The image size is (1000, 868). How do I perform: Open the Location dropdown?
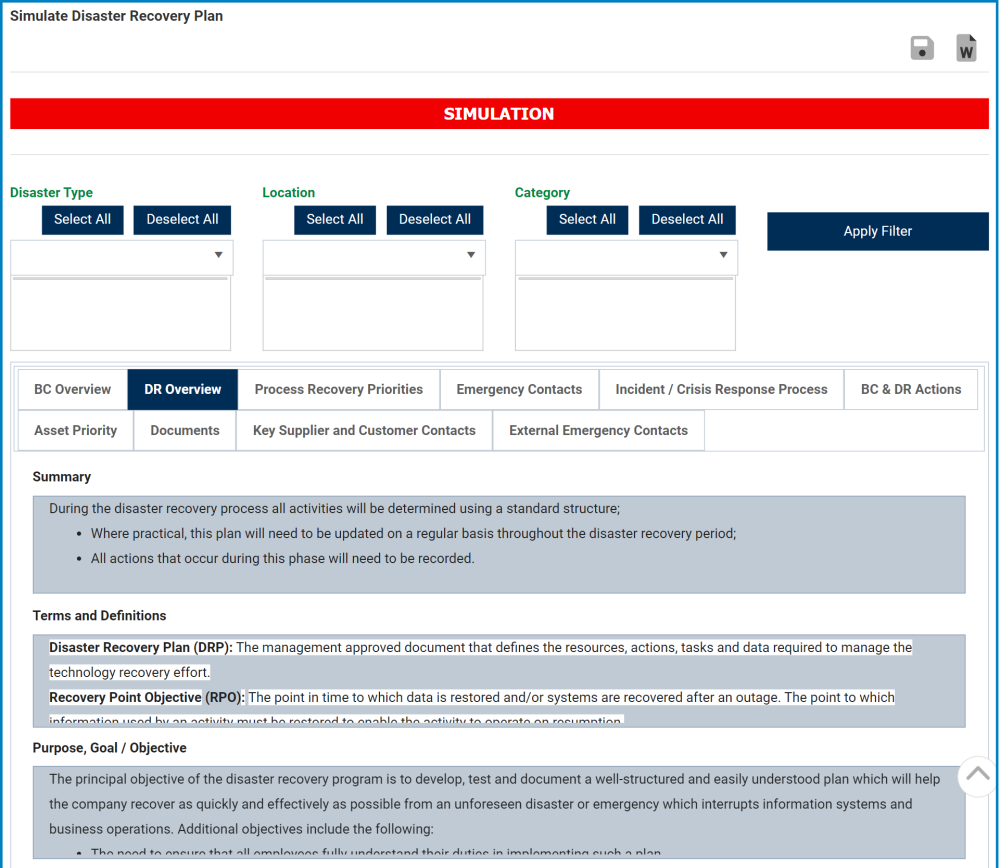(374, 256)
